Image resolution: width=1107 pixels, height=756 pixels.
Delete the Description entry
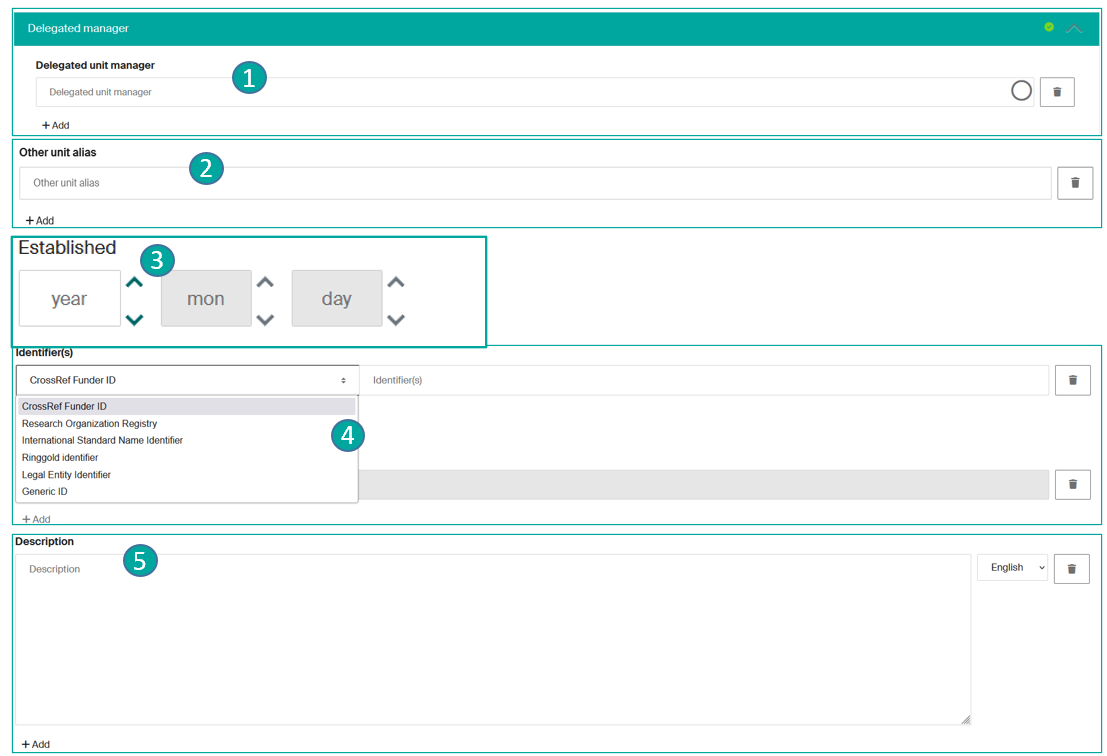pos(1071,568)
